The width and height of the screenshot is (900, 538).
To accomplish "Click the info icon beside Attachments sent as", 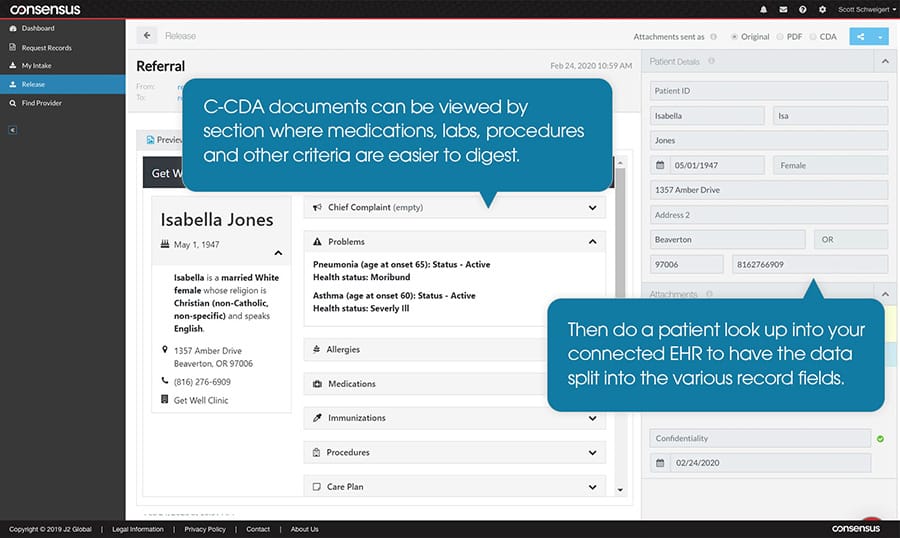I will click(713, 37).
